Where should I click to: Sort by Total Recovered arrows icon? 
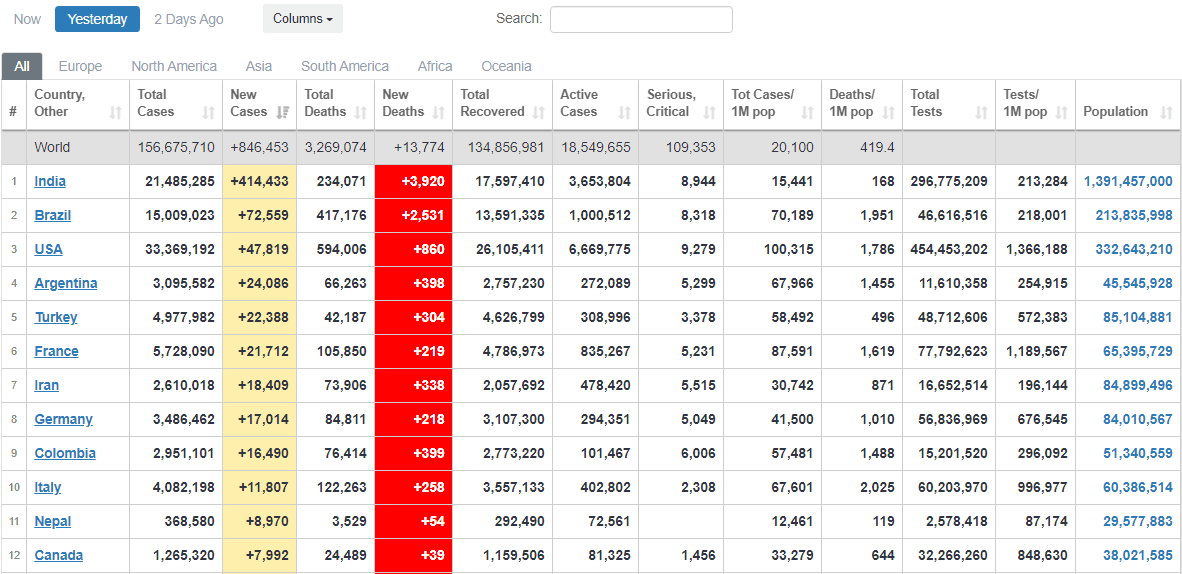tap(539, 112)
